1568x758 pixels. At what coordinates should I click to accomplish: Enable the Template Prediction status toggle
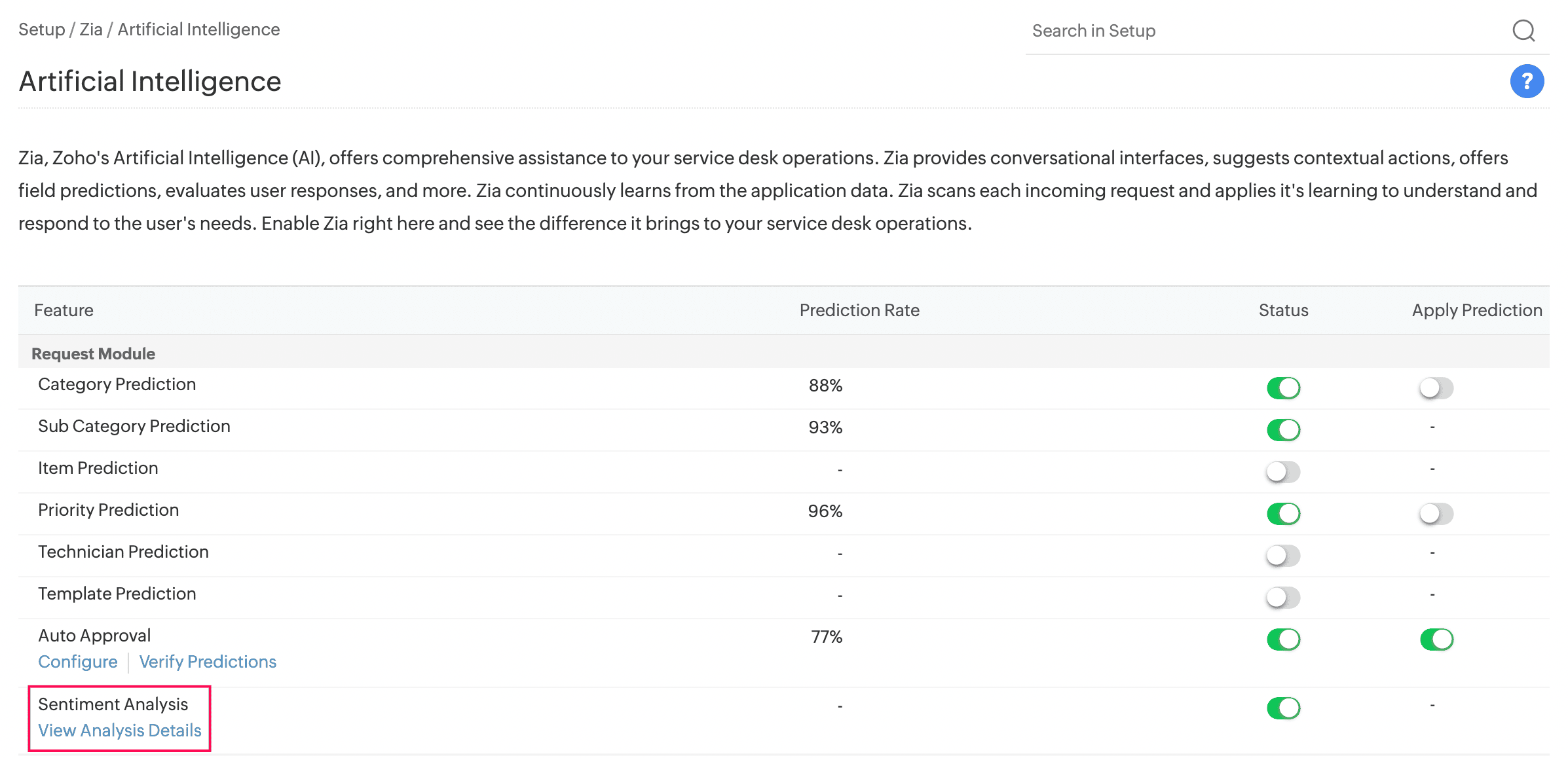click(1283, 597)
